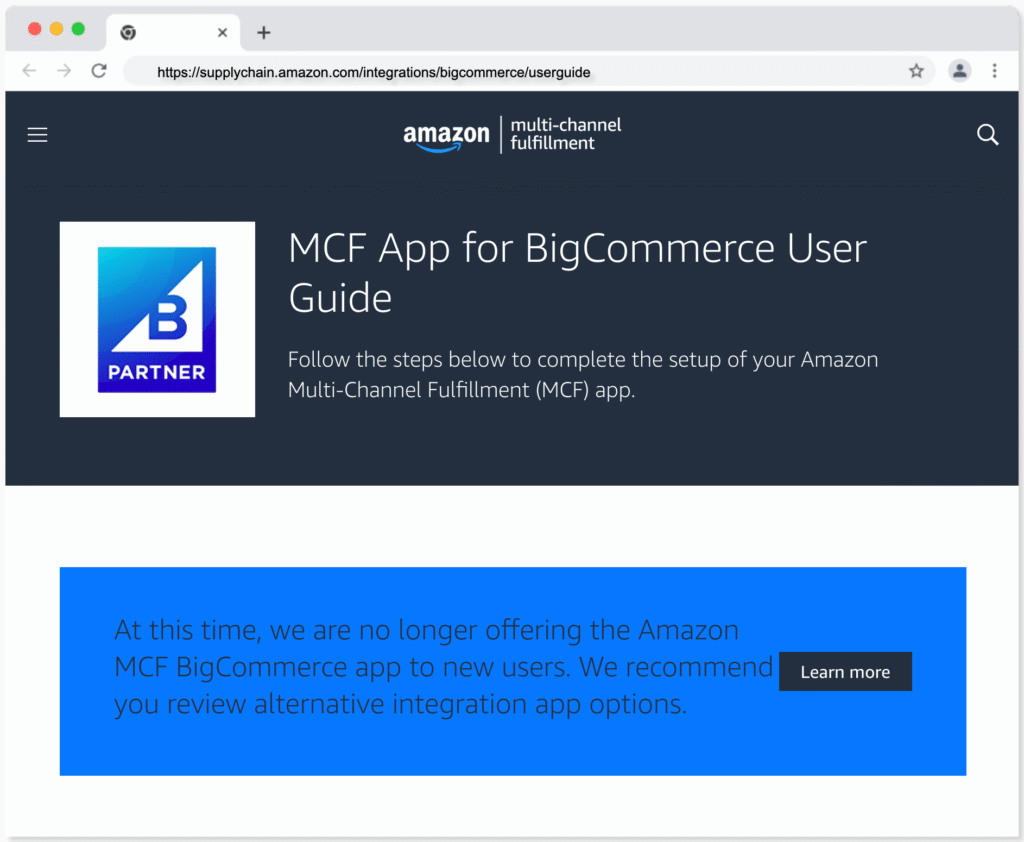Select the BigCommerce Partner badge
The image size is (1024, 842).
tap(157, 319)
